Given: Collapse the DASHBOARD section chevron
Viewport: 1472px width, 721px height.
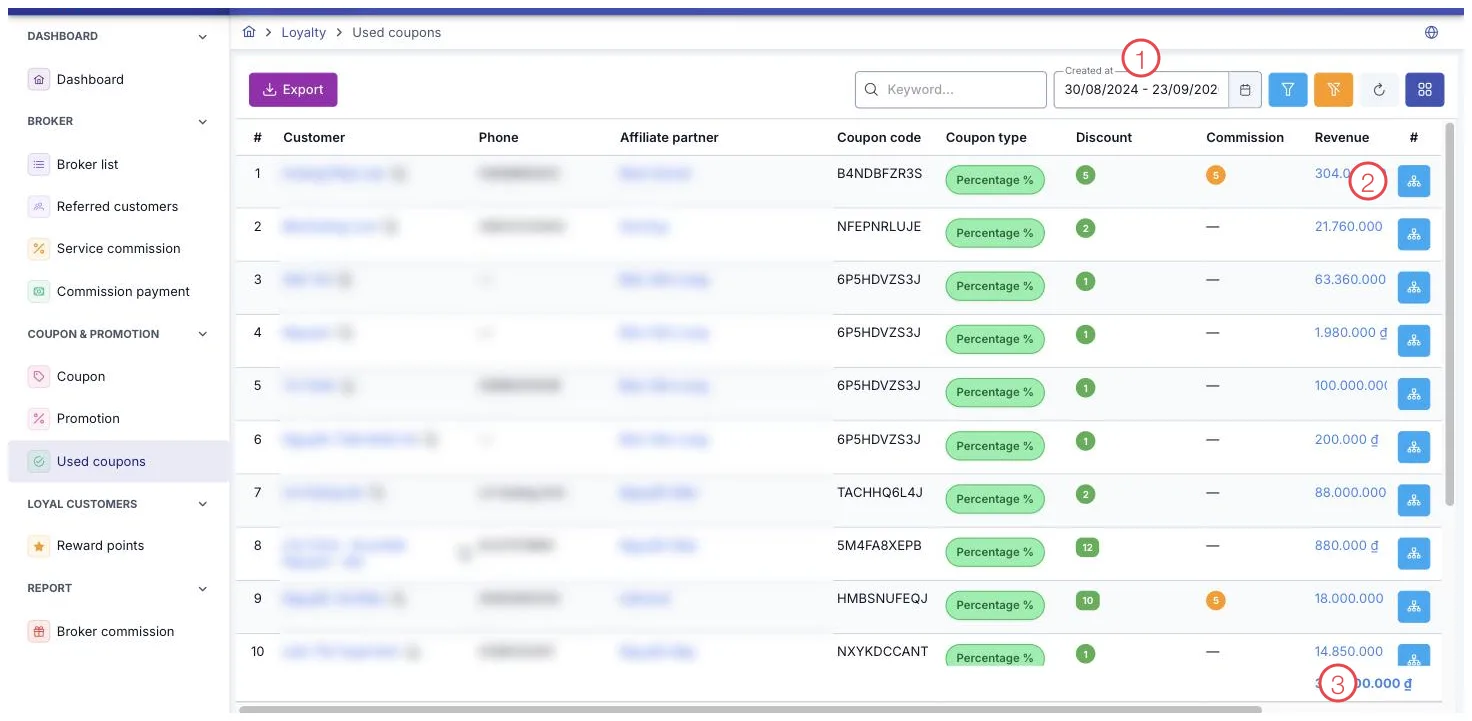Looking at the screenshot, I should (203, 37).
